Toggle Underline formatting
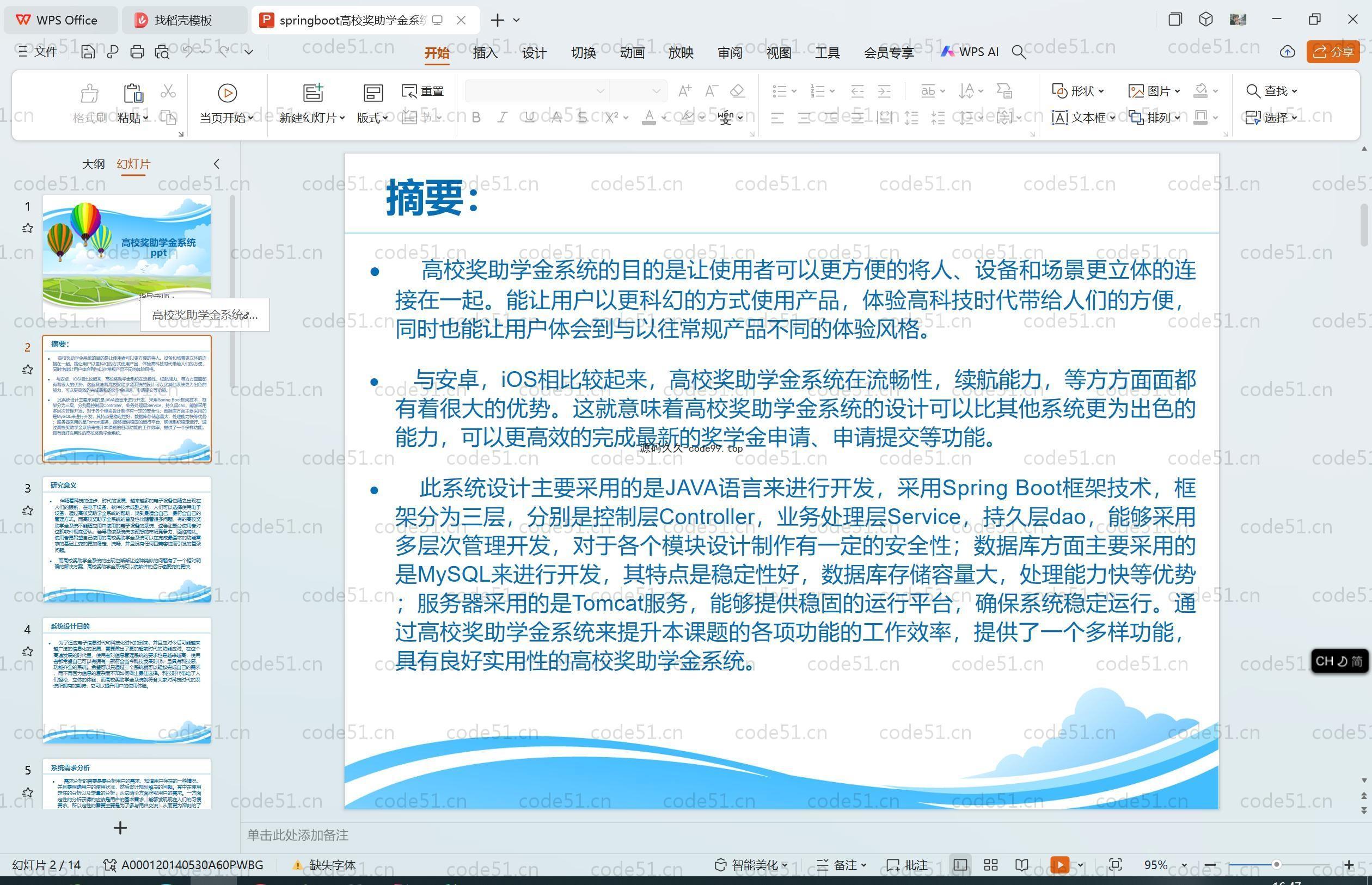The height and width of the screenshot is (885, 1372). (x=529, y=118)
